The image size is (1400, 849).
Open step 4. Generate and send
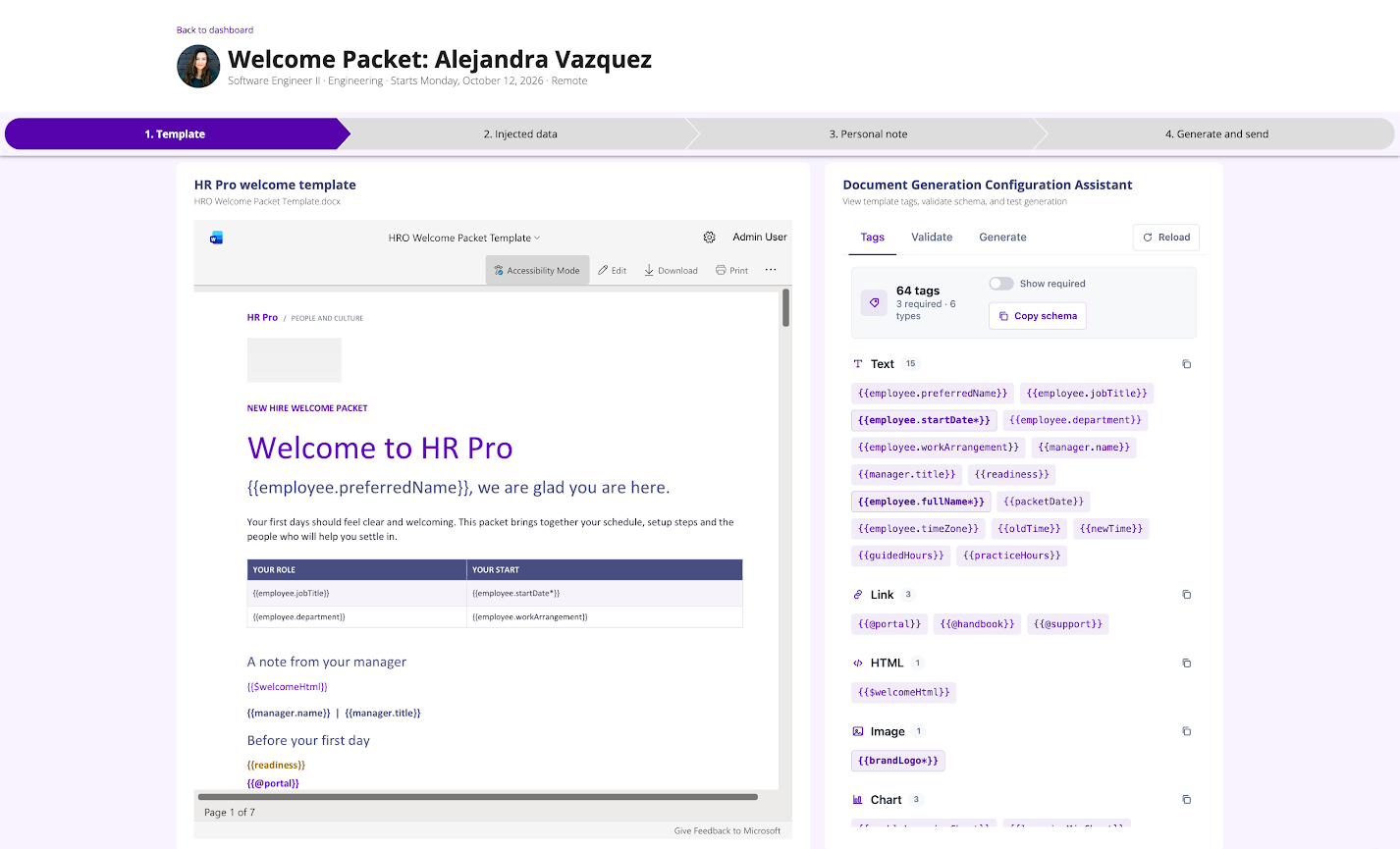pyautogui.click(x=1216, y=134)
